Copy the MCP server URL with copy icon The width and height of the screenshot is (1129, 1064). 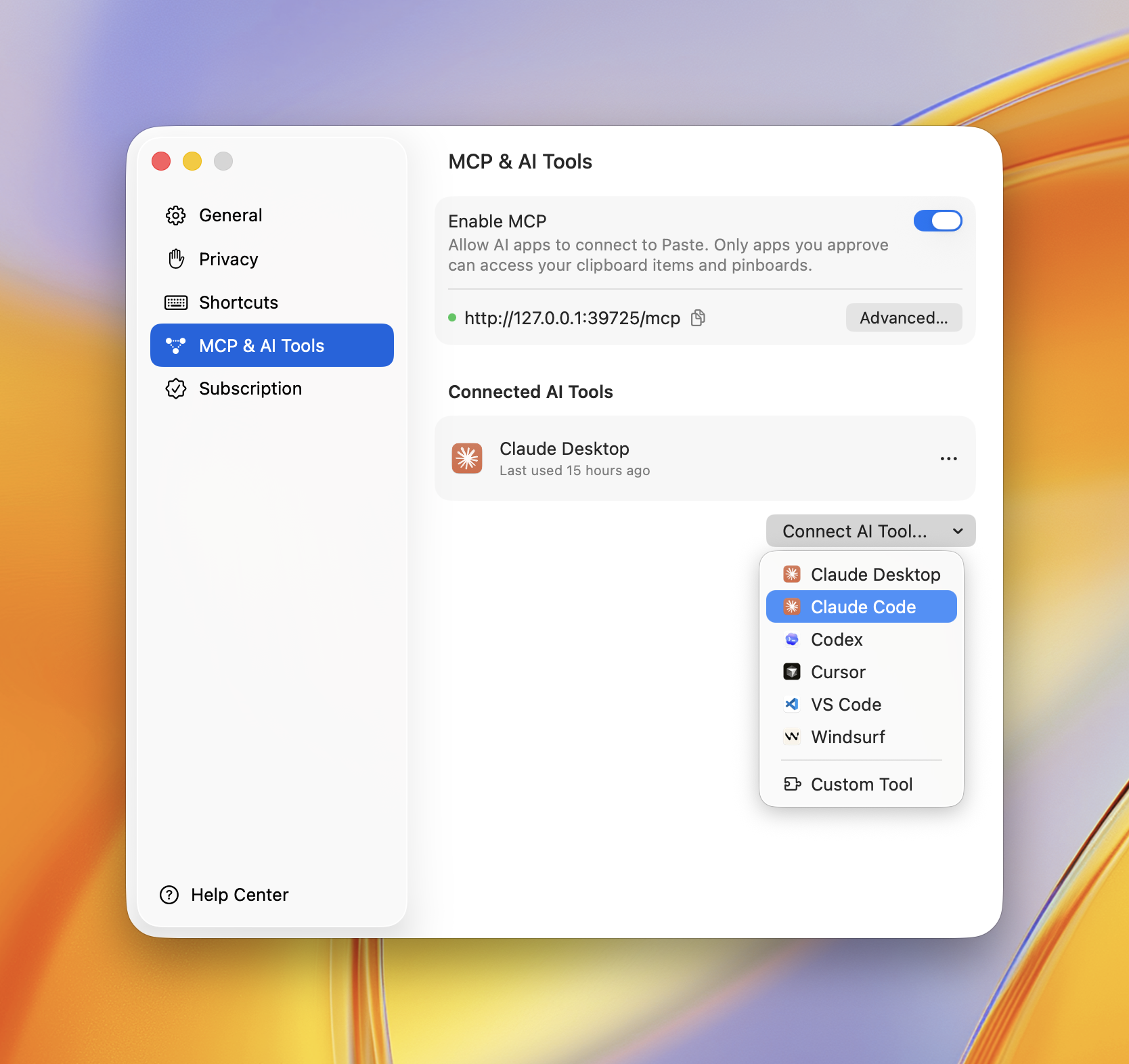(698, 318)
